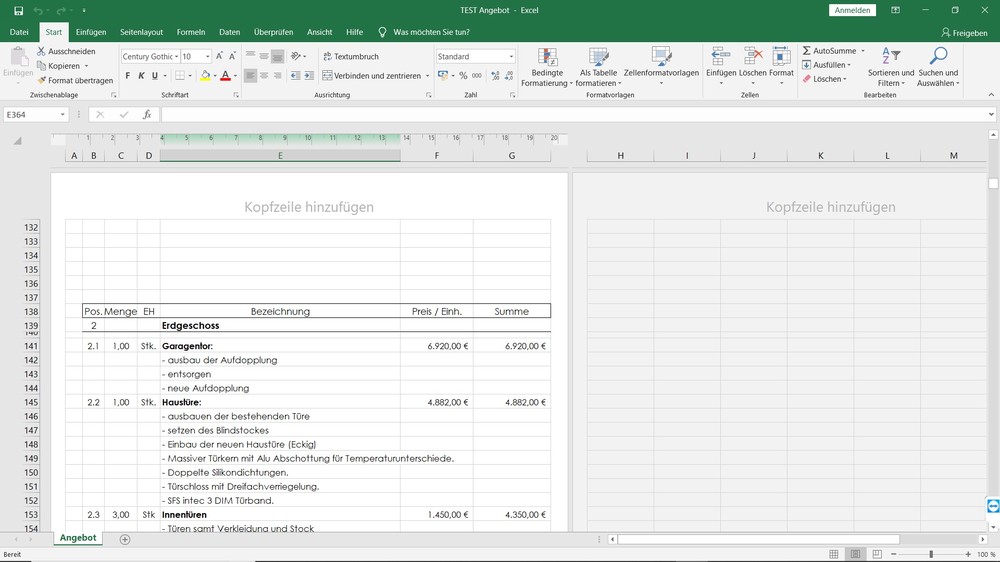This screenshot has width=1000, height=562.
Task: Click the zoom slider in status bar
Action: (x=931, y=554)
